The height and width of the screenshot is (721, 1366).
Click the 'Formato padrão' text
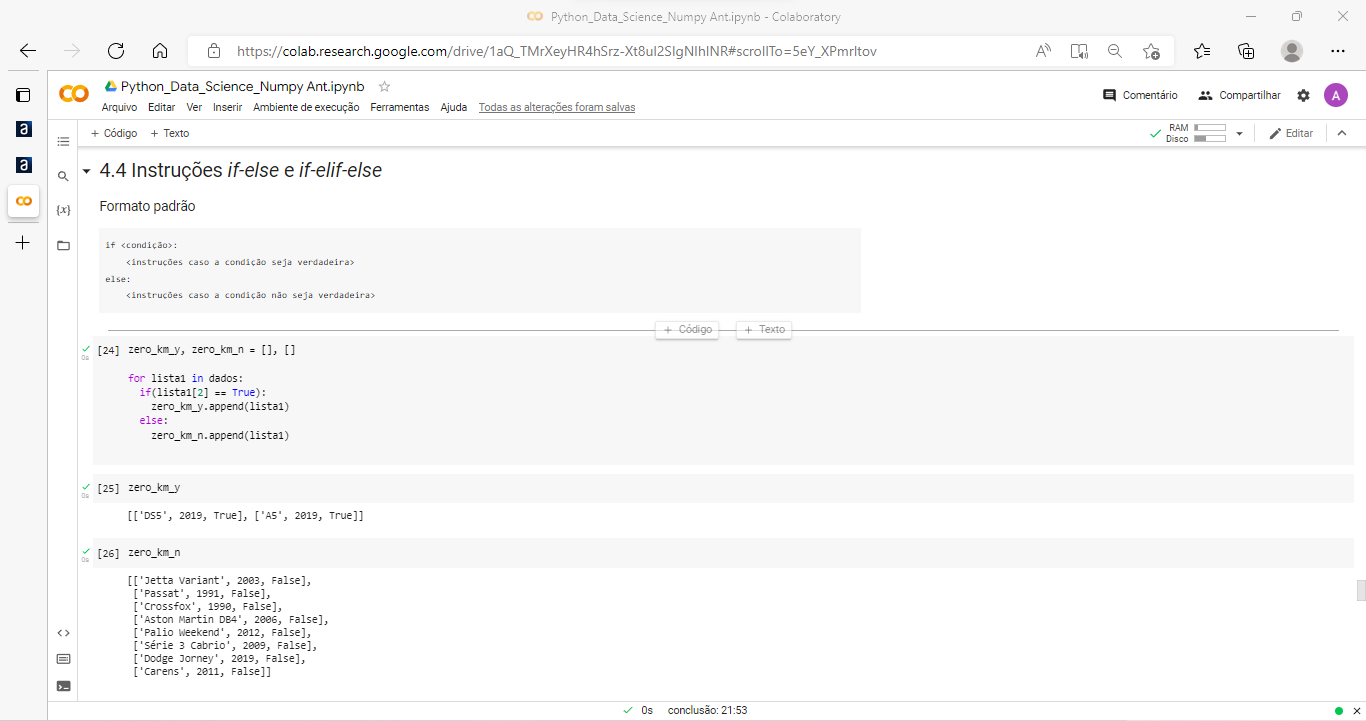tap(148, 206)
